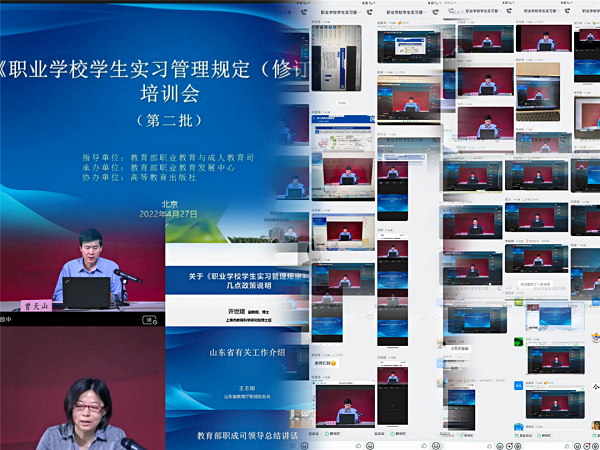Click the danmaku button on speaker video
Image resolution: width=600 pixels, height=450 pixels.
pos(150,321)
